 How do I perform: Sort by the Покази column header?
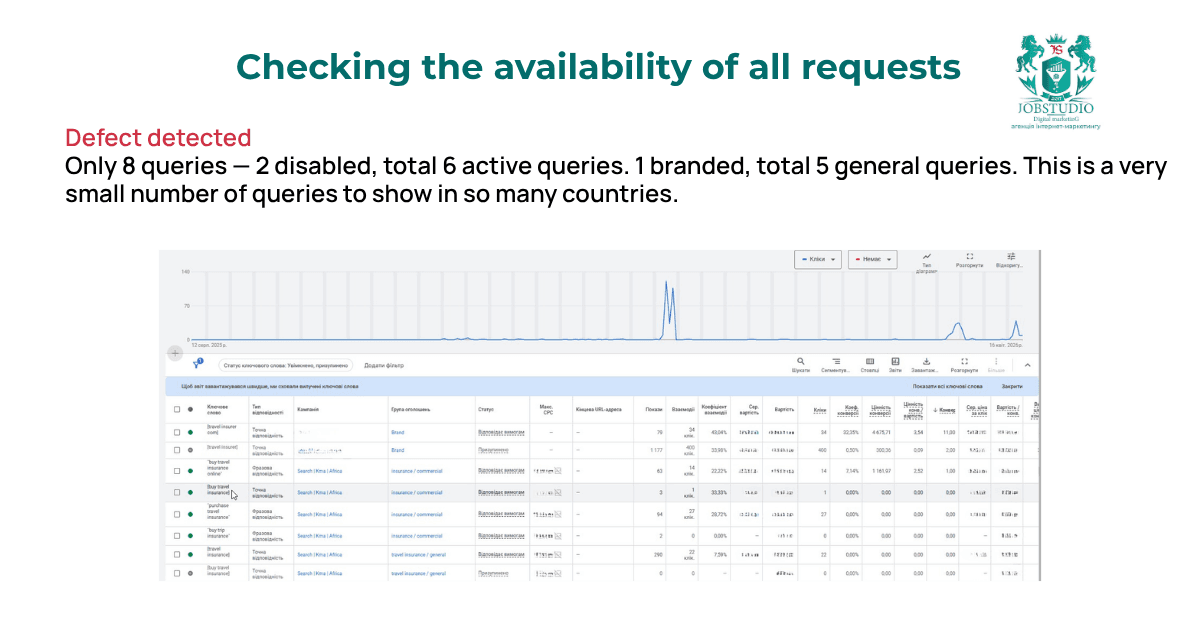tap(654, 409)
